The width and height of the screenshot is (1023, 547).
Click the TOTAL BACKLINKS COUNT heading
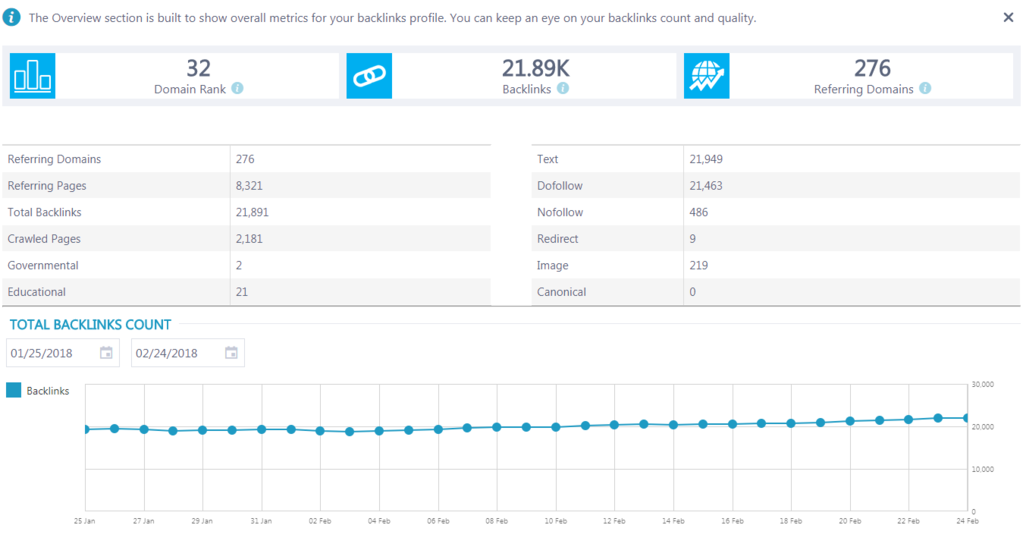90,325
